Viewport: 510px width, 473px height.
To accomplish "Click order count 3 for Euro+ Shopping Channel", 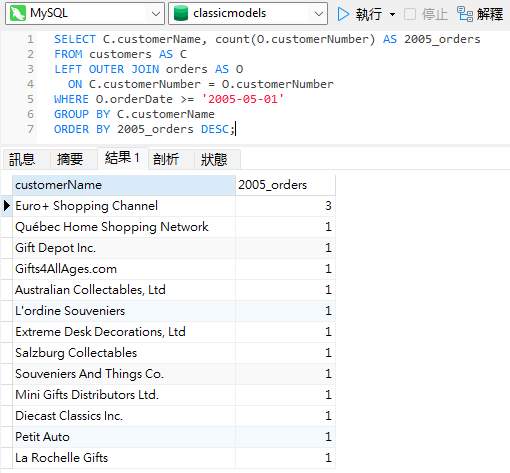I will point(285,206).
